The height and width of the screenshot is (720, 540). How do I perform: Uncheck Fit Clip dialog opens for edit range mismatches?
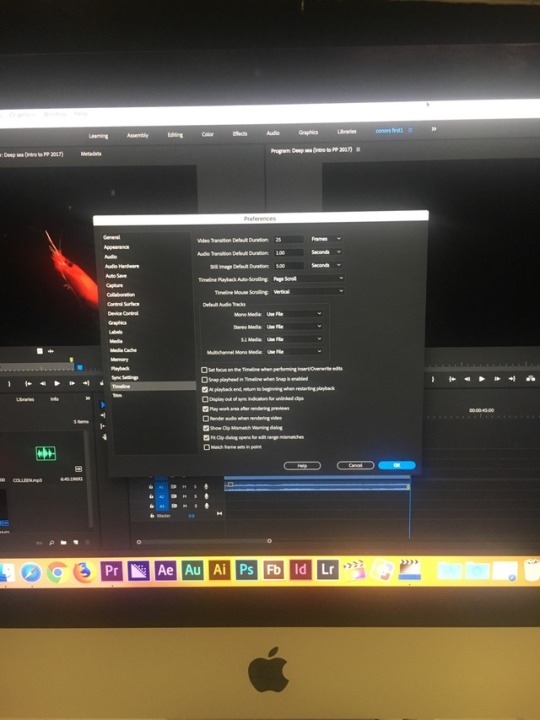(207, 438)
